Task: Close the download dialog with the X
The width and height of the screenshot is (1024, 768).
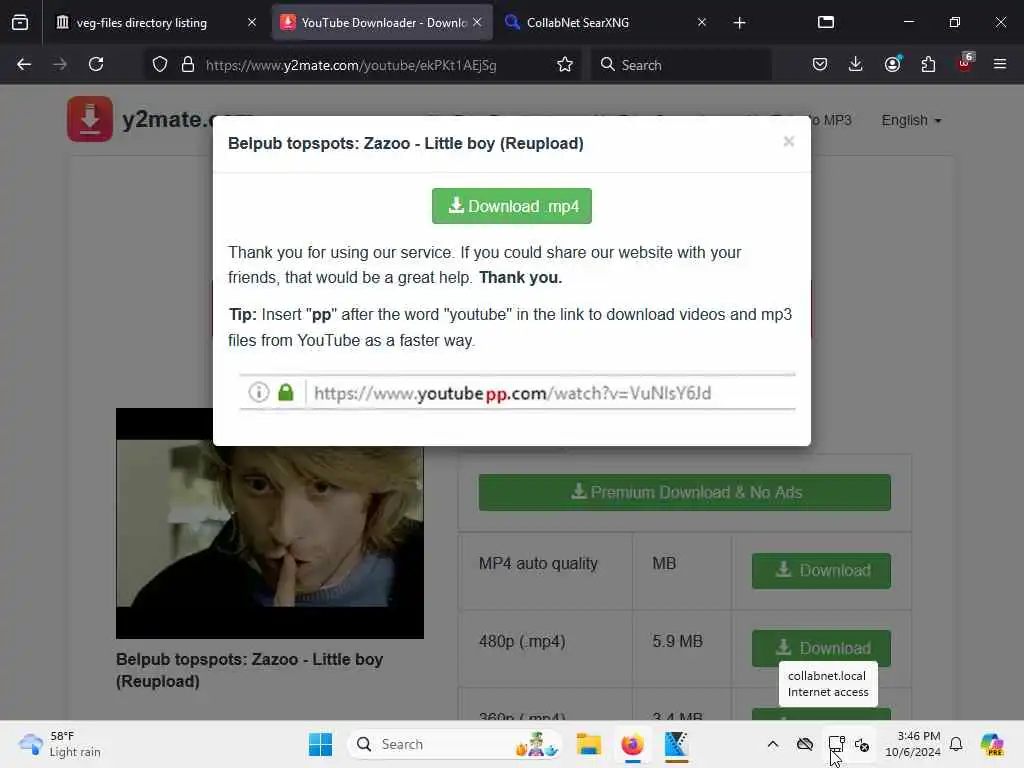Action: coord(788,142)
